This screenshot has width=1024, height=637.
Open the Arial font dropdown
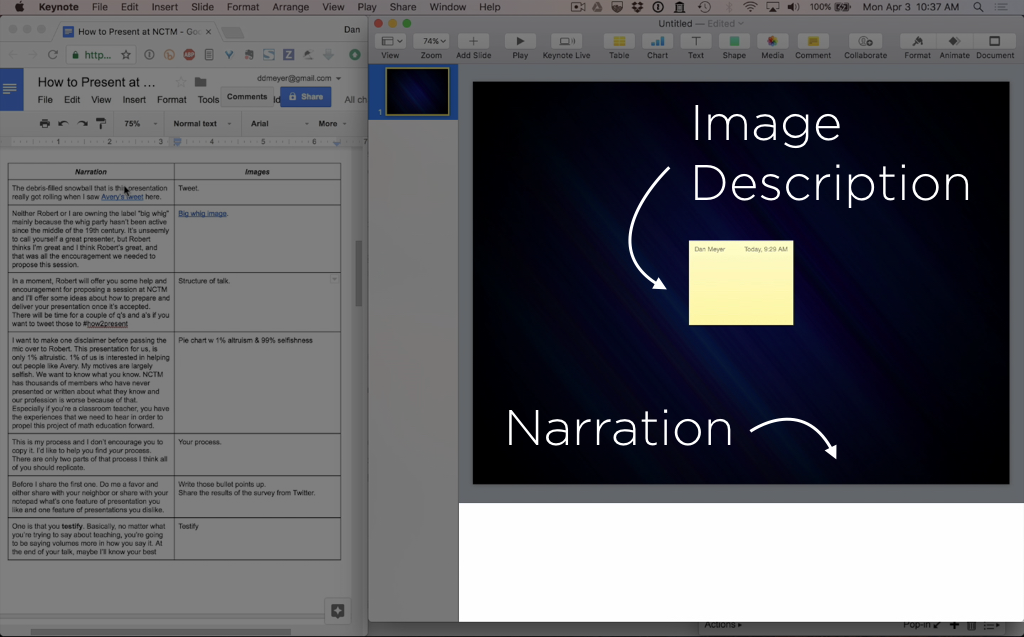[x=272, y=124]
